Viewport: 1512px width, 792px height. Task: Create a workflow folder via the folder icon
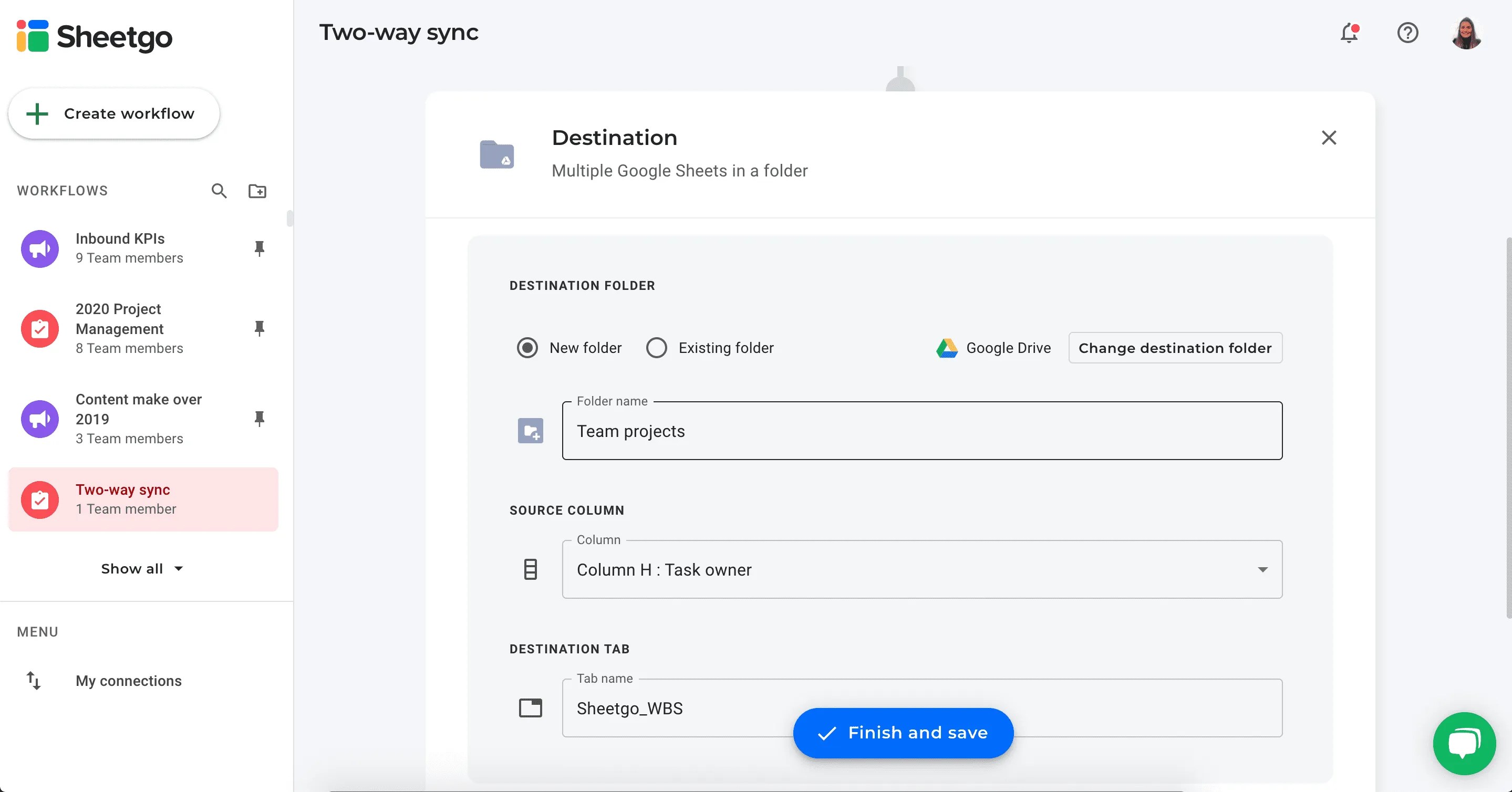(257, 191)
